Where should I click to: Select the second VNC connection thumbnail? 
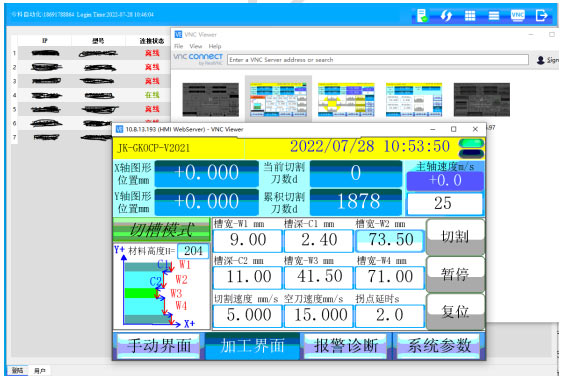278,100
